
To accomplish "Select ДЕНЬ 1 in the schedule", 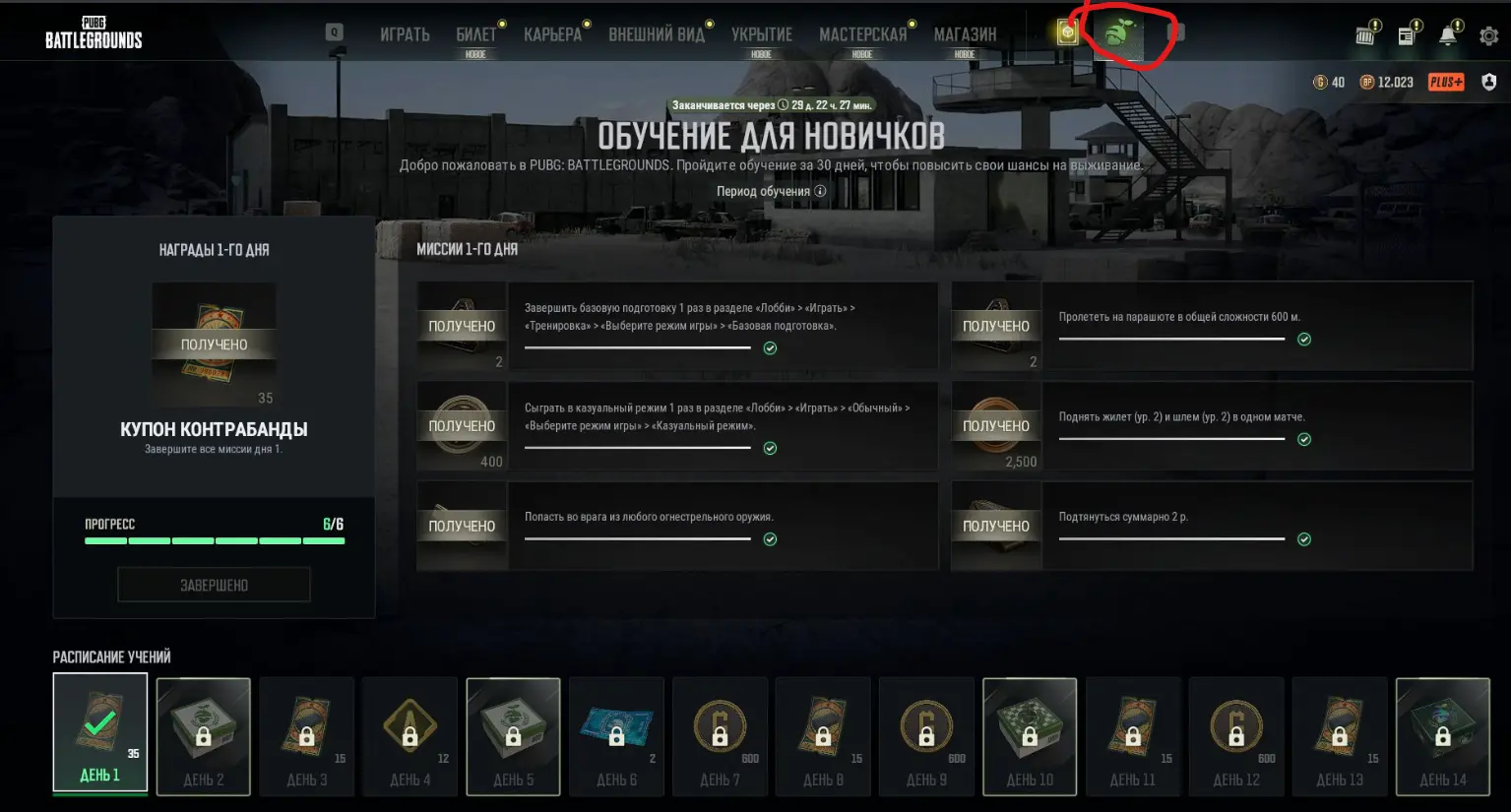I will click(100, 733).
